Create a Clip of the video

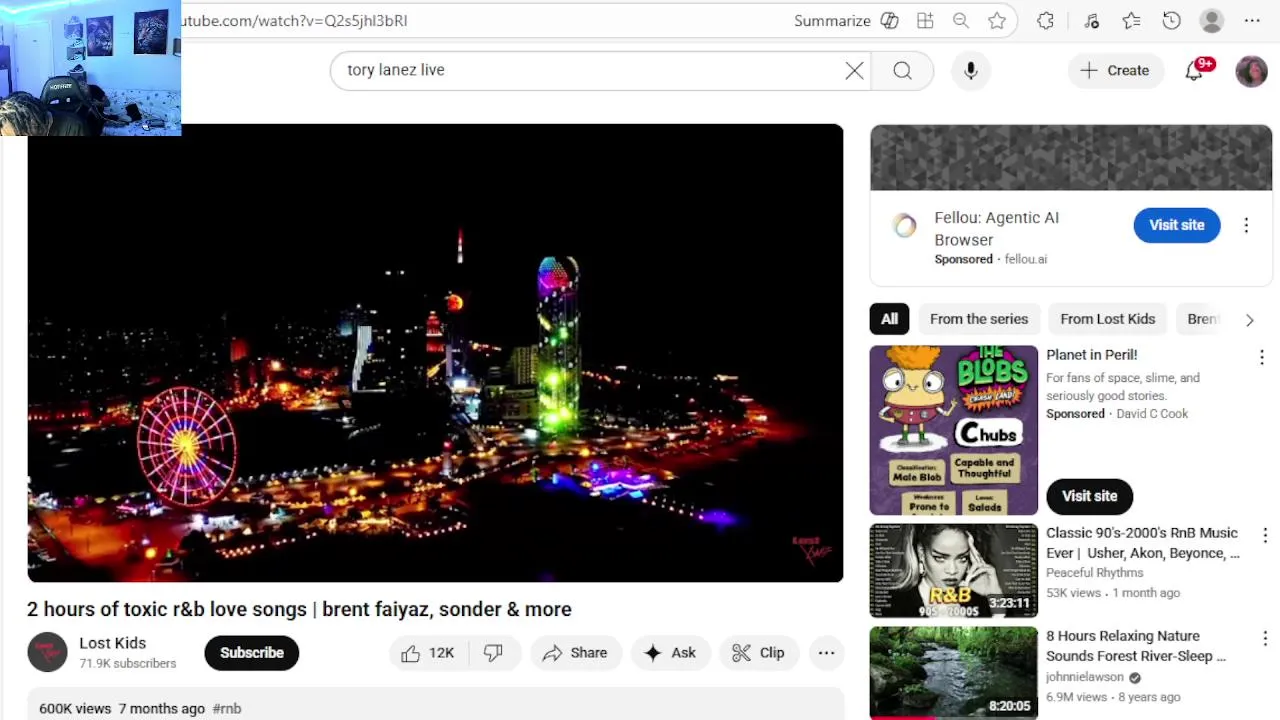[758, 653]
